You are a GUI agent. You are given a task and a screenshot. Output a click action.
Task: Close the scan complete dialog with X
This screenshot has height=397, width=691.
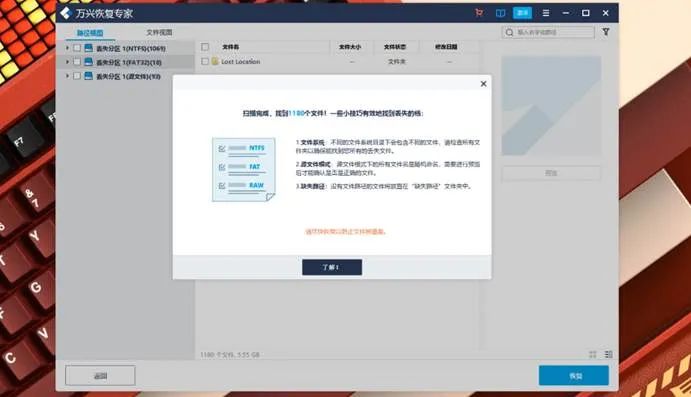pos(483,84)
